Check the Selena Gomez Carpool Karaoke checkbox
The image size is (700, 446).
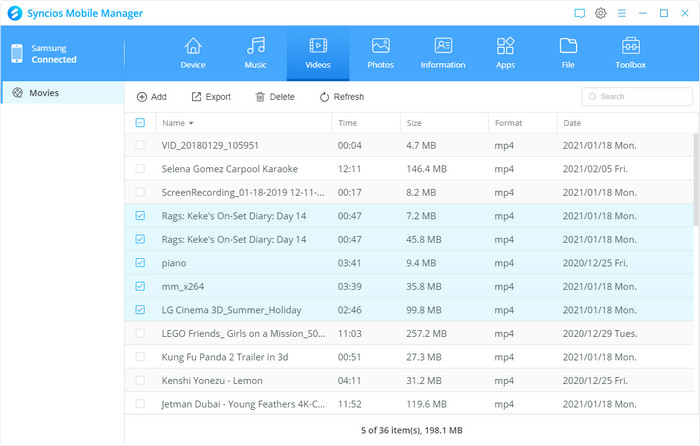click(x=140, y=169)
